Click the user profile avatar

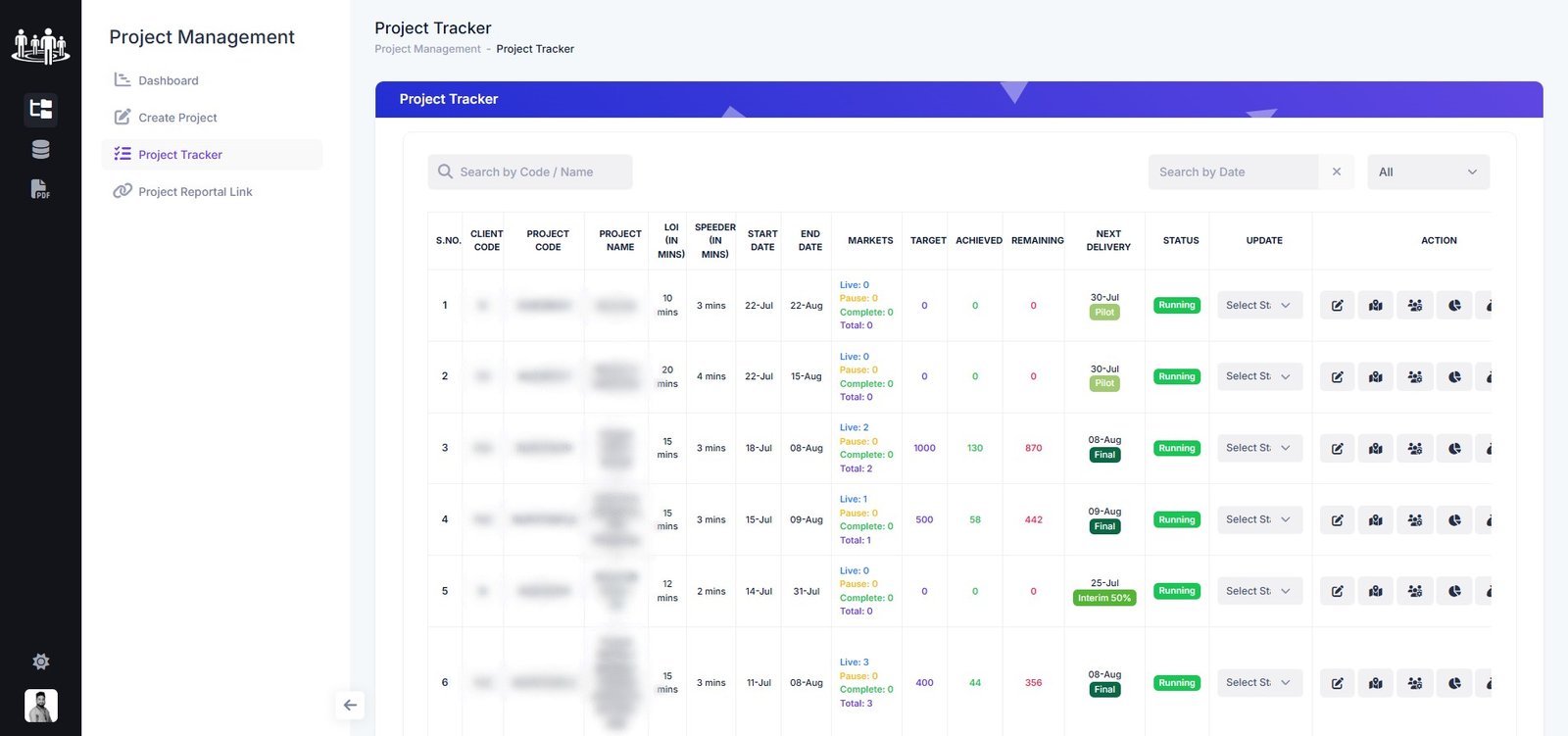(x=40, y=706)
